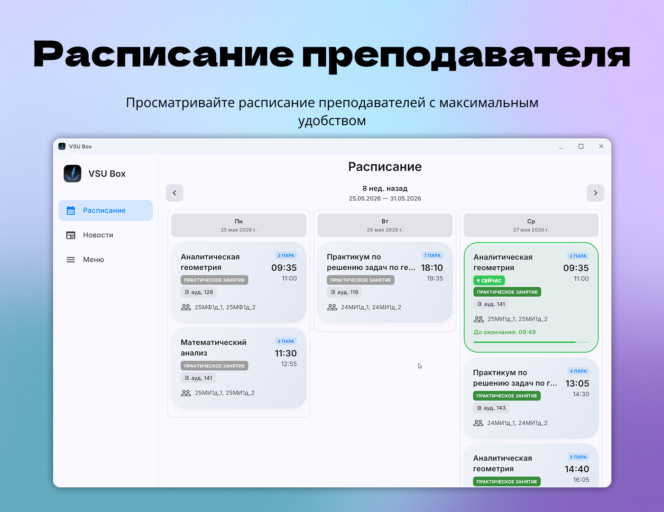Click groups 24МИ1д_1 on Tuesday's card
The height and width of the screenshot is (512, 664).
tap(371, 307)
